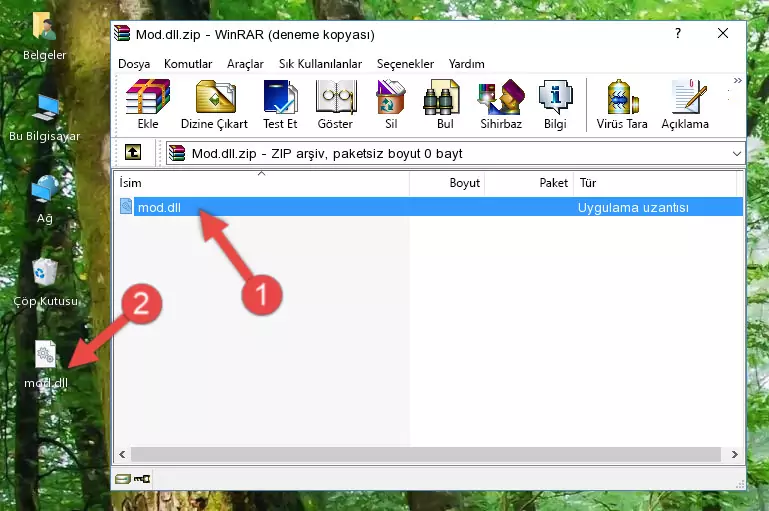Open the Araçlar menu

click(245, 64)
